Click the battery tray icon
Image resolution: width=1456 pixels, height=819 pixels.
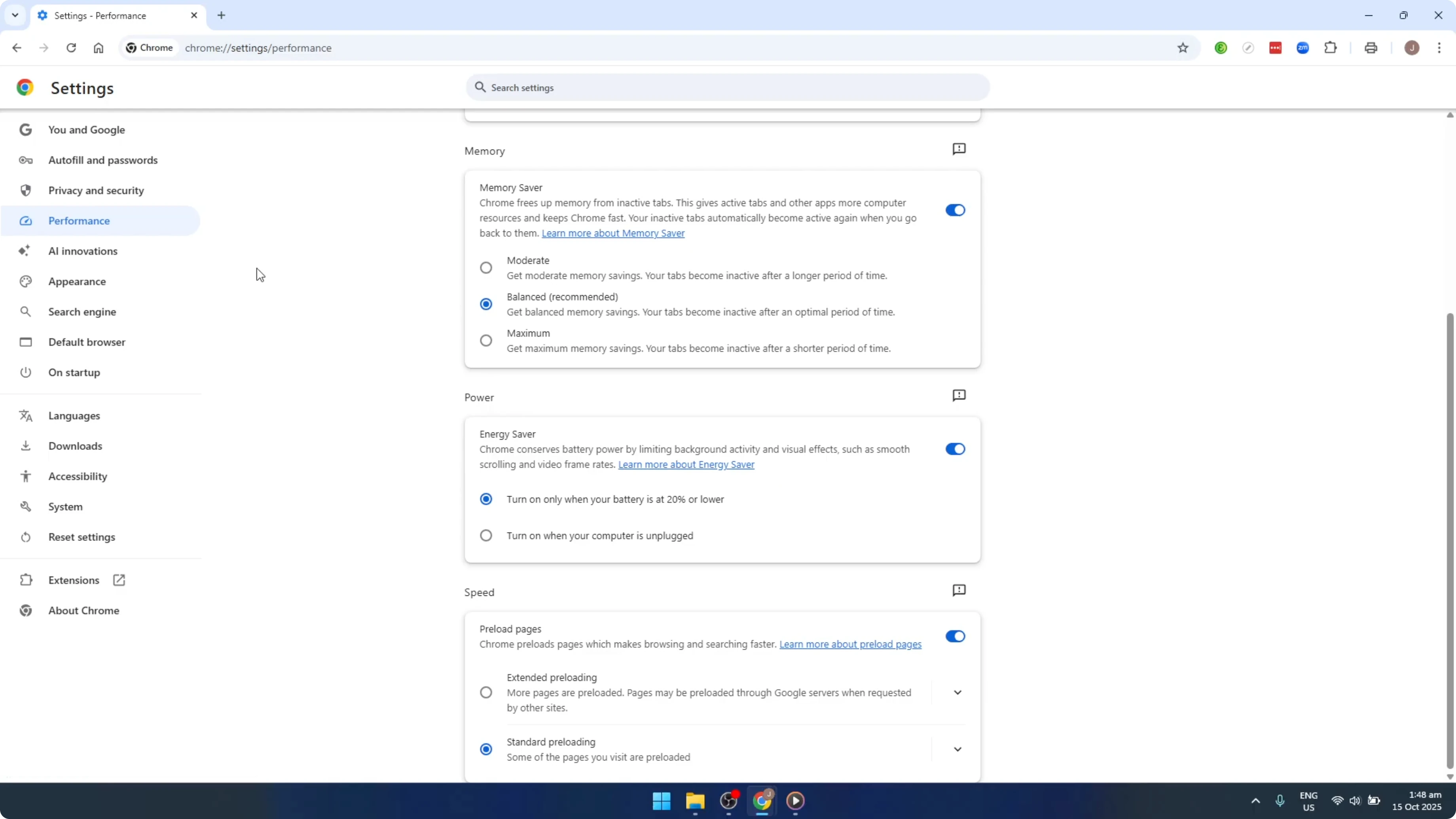coord(1374,801)
